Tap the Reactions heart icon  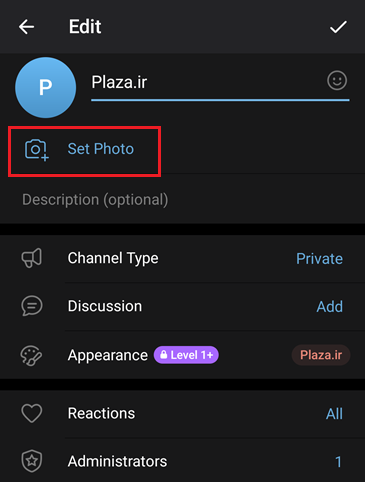(32, 413)
